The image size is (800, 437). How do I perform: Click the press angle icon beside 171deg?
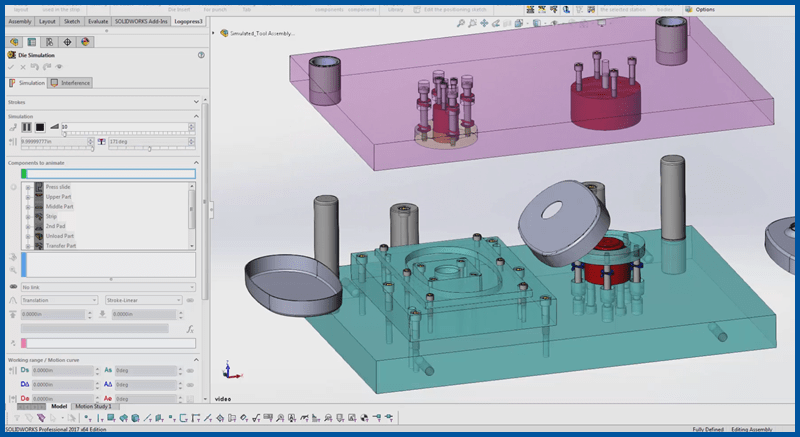102,141
